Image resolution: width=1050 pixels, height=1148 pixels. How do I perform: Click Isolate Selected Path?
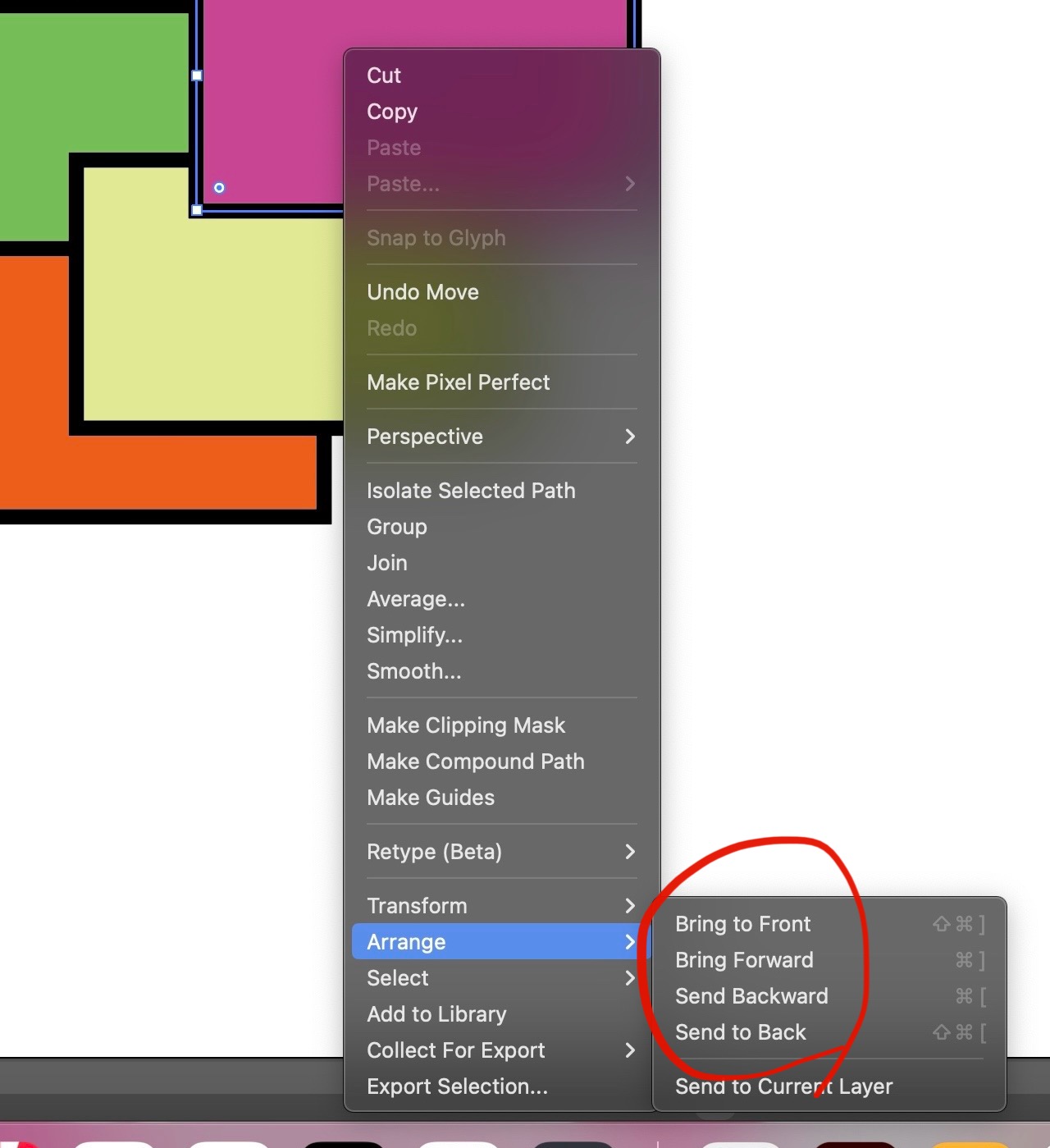502,491
